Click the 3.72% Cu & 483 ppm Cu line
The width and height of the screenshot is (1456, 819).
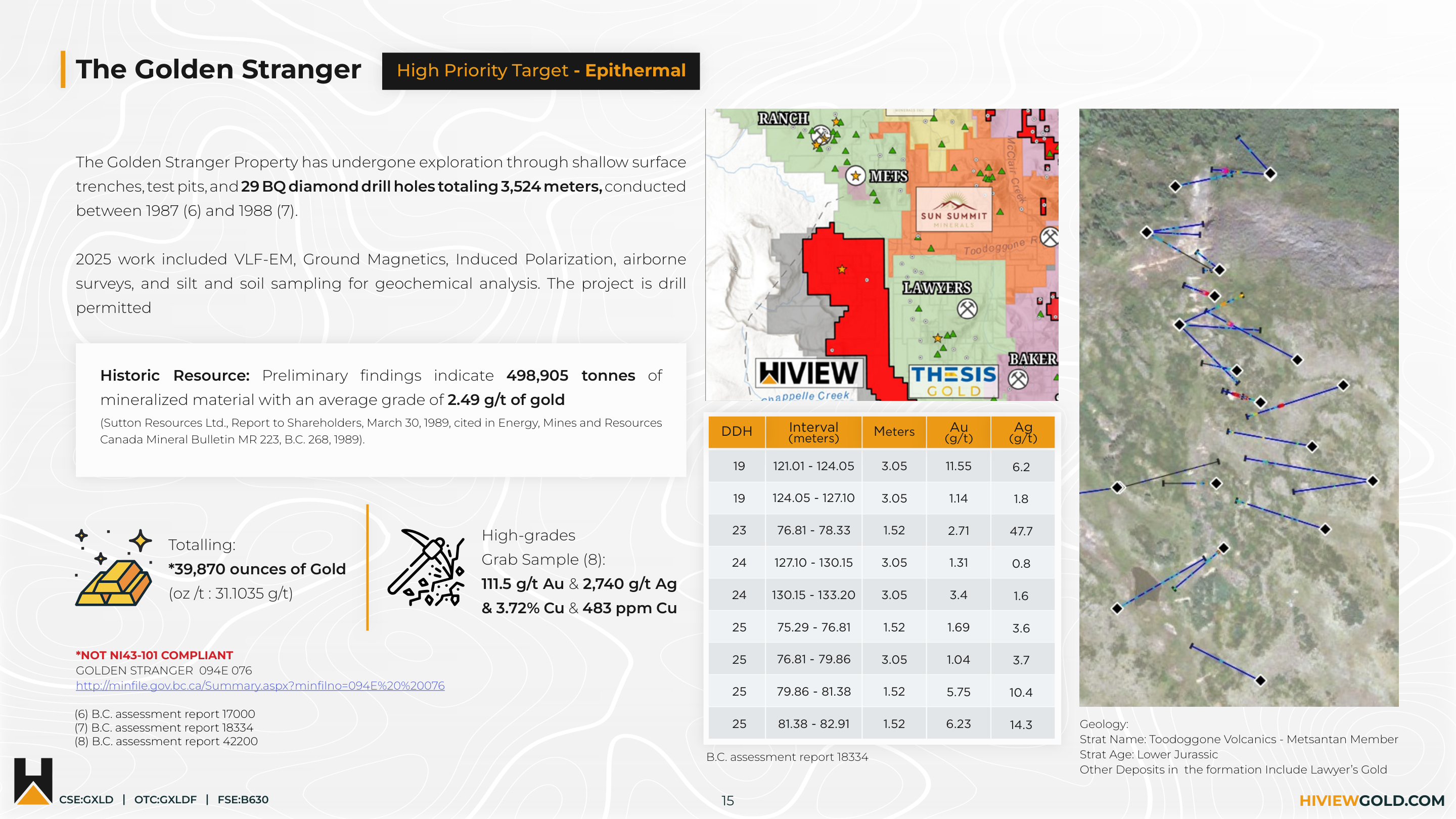click(x=579, y=608)
